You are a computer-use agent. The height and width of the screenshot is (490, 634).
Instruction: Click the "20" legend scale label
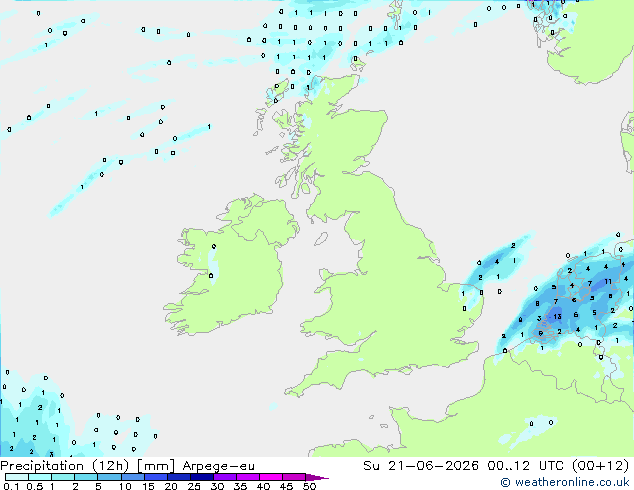(171, 486)
